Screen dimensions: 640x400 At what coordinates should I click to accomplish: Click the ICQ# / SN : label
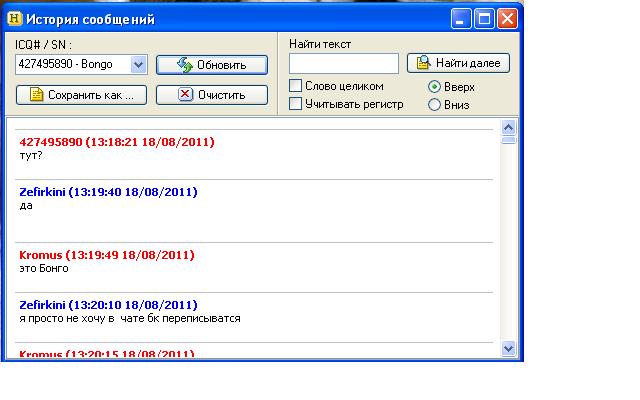point(43,44)
